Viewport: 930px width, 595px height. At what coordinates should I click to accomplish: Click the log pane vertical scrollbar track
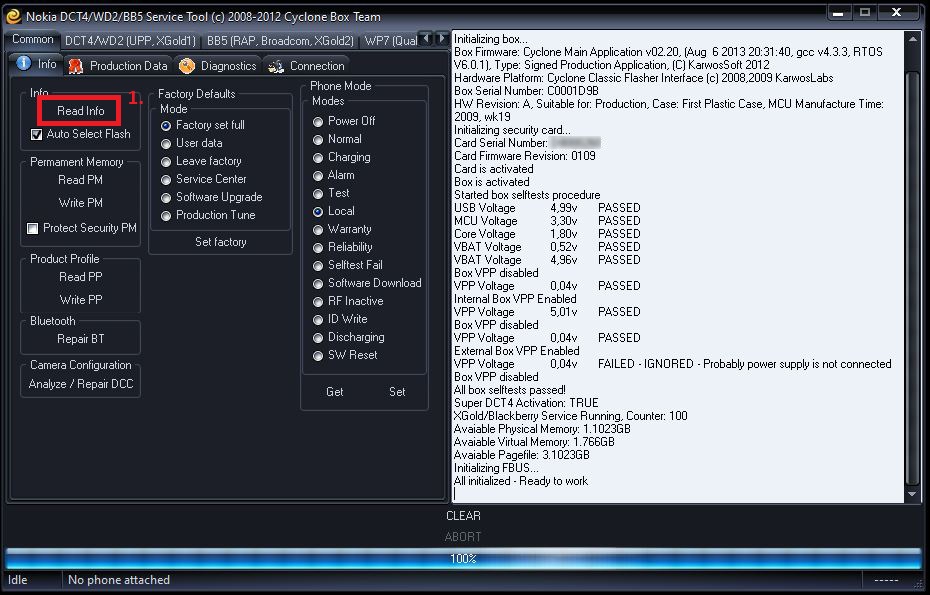[x=912, y=267]
